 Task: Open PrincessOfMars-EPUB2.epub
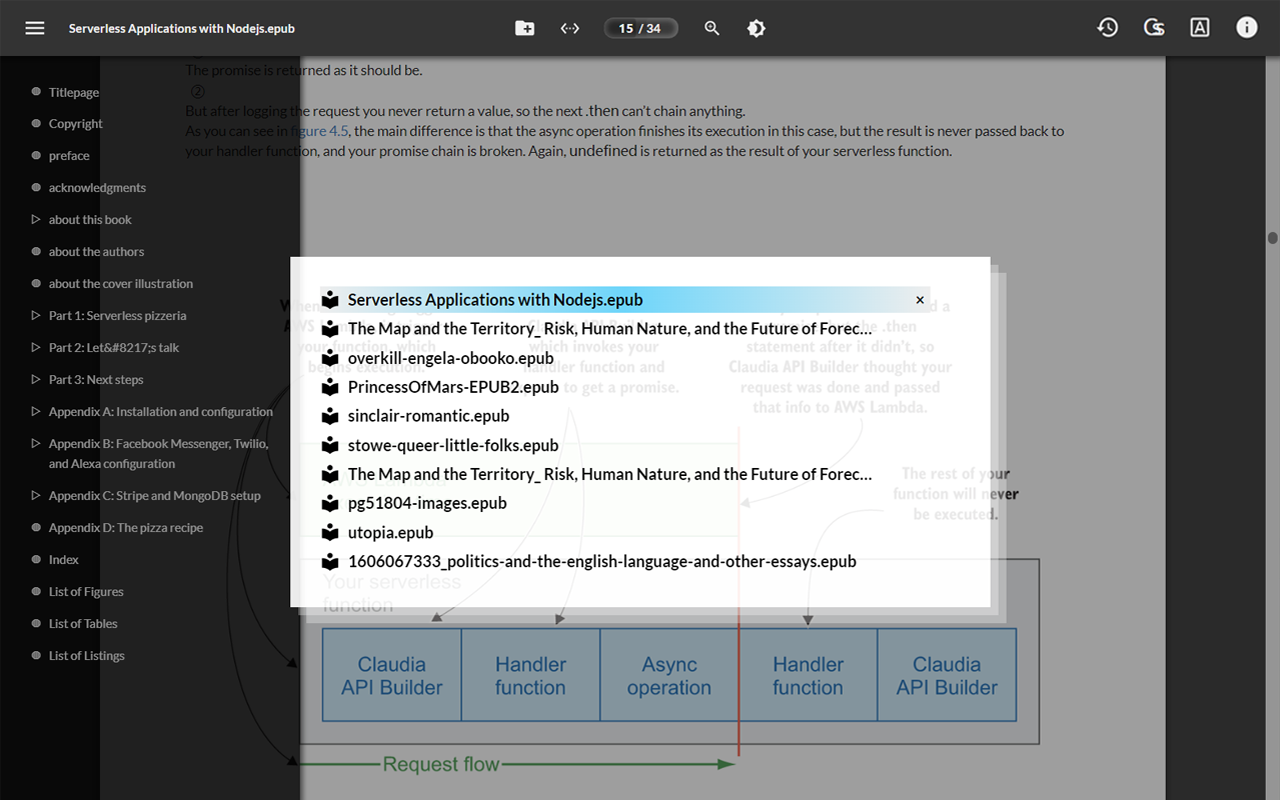click(453, 387)
